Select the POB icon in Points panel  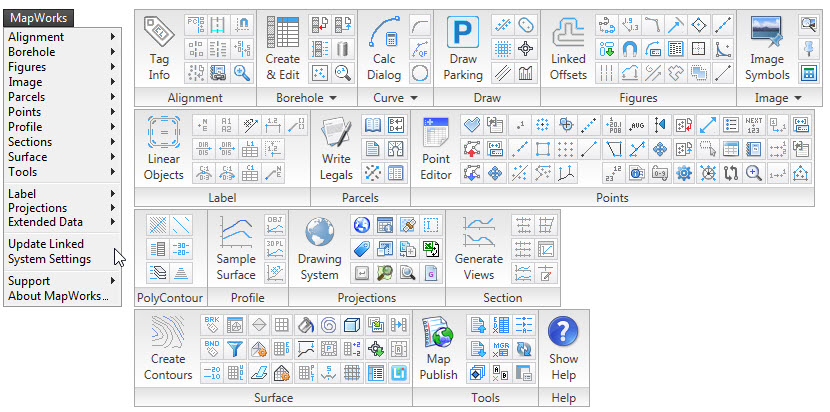pyautogui.click(x=614, y=124)
